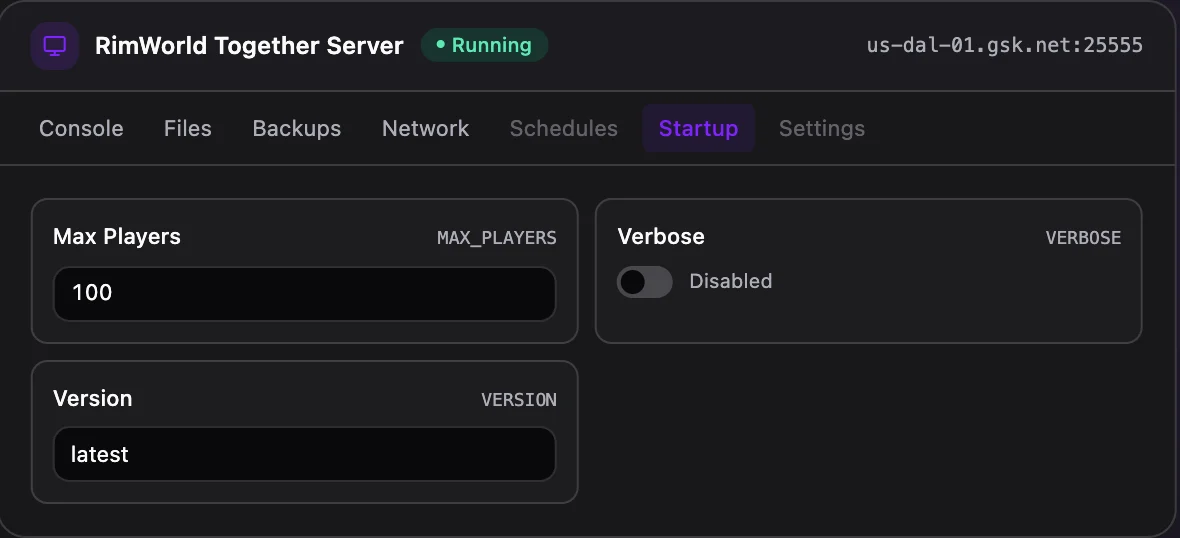Go to the Network tab
Screen dimensions: 1180x538
tap(425, 129)
